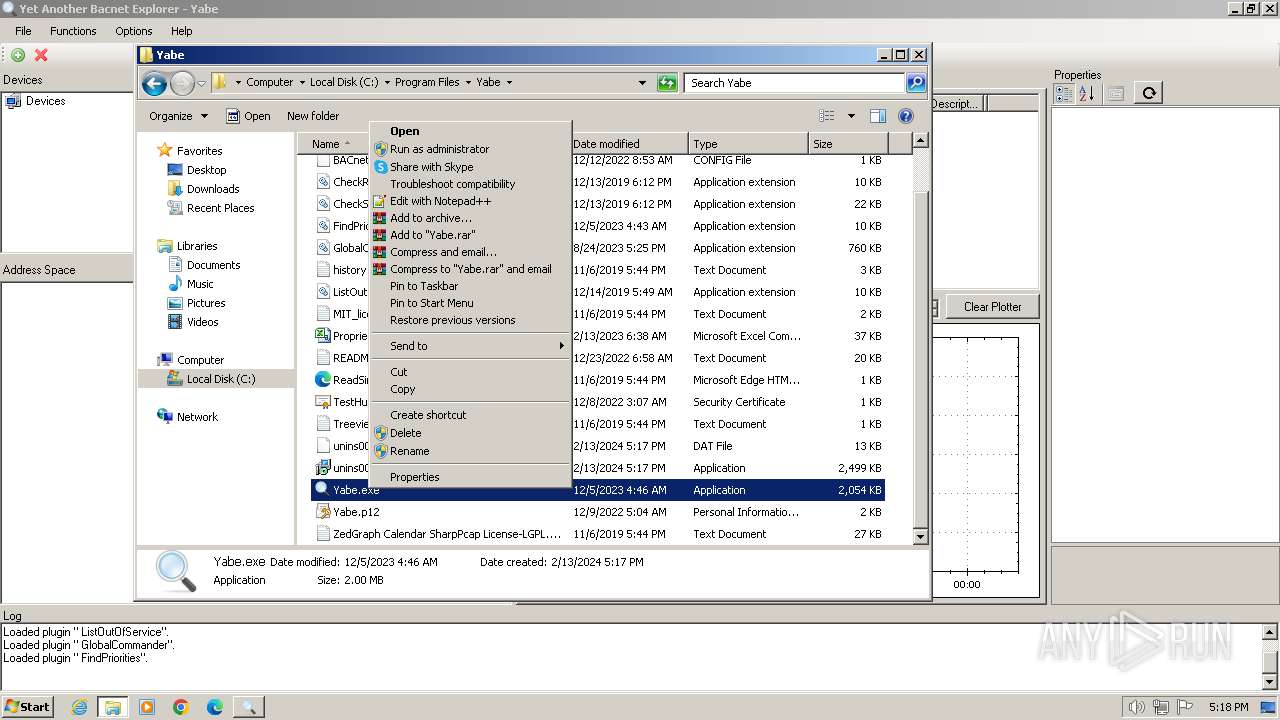
Task: Select the Devices tree node icon
Action: [x=14, y=101]
